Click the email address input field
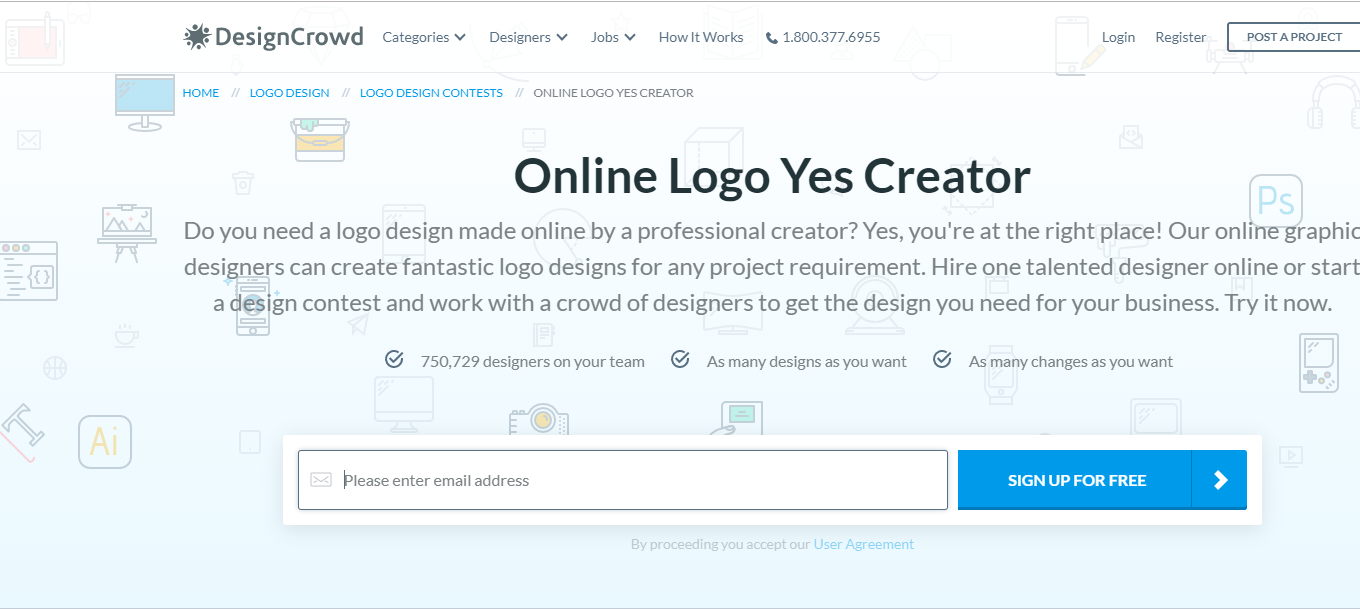This screenshot has width=1360, height=609. 623,480
